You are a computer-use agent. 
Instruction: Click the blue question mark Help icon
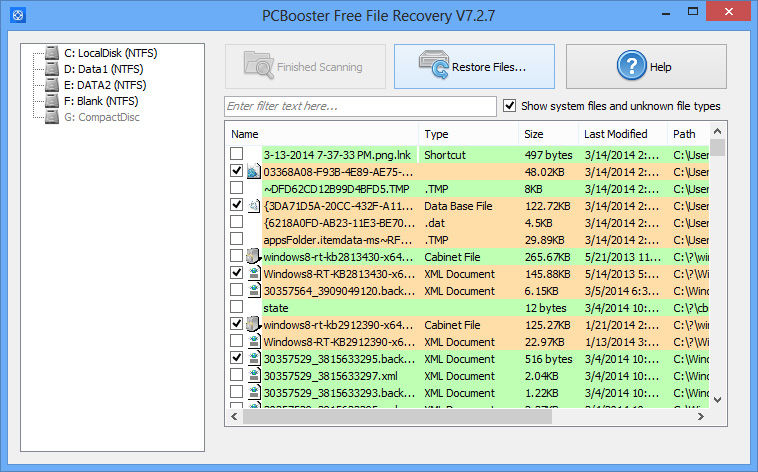pyautogui.click(x=631, y=65)
